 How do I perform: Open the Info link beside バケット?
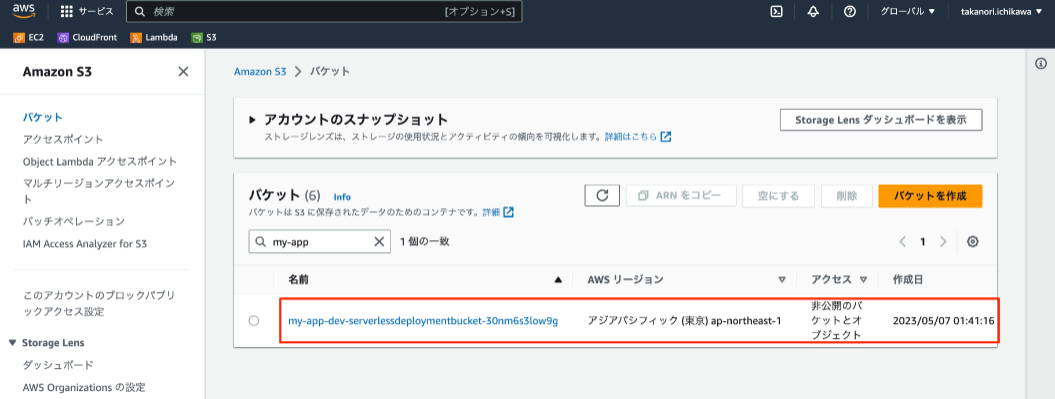tap(342, 197)
